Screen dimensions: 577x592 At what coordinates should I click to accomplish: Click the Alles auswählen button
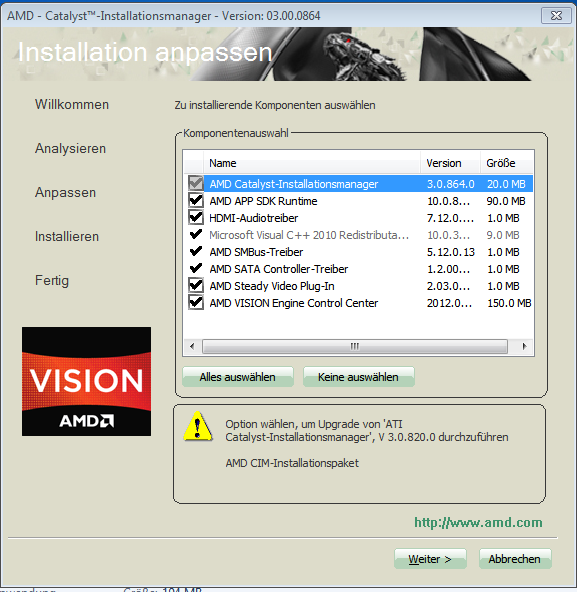pos(238,377)
